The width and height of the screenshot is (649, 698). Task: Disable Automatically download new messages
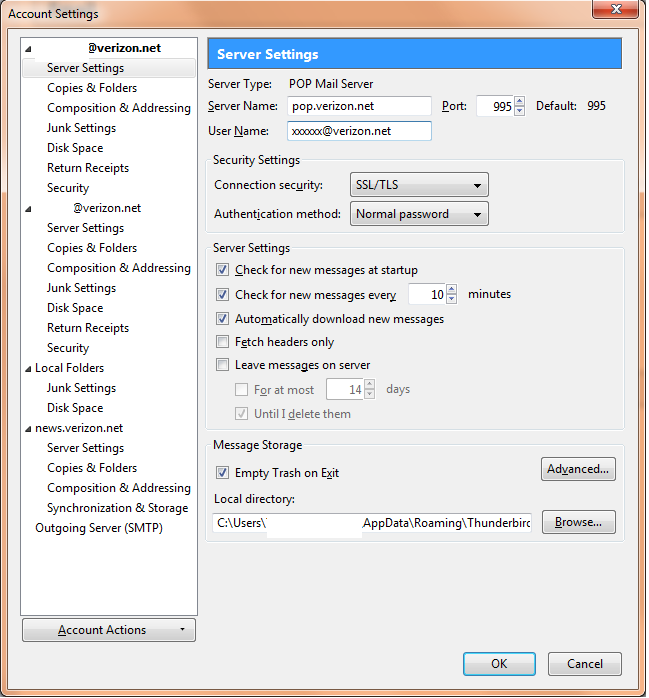(223, 319)
